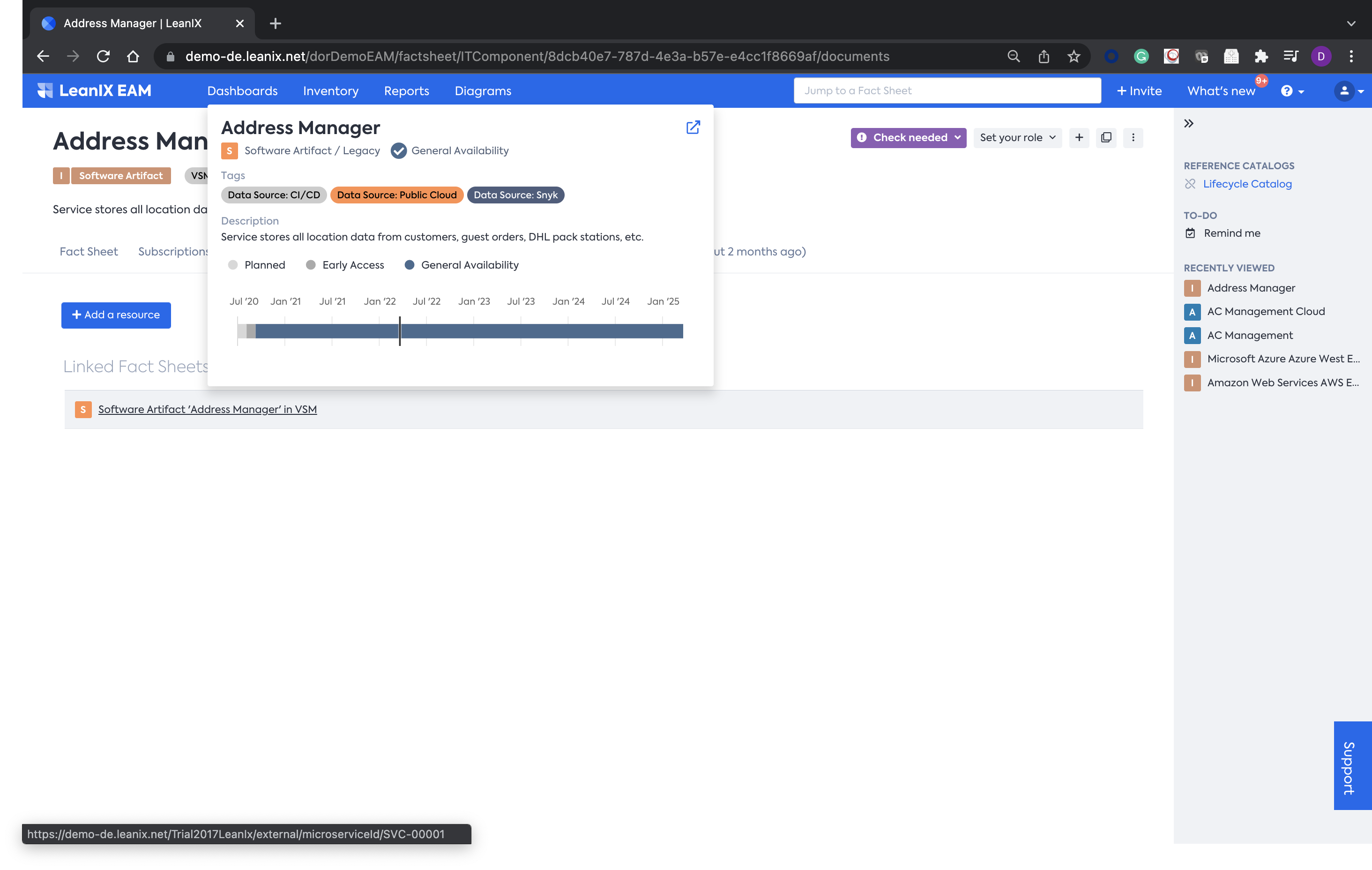Screen dimensions: 1372x870
Task: Open the three-dot more actions menu
Action: [x=1133, y=137]
